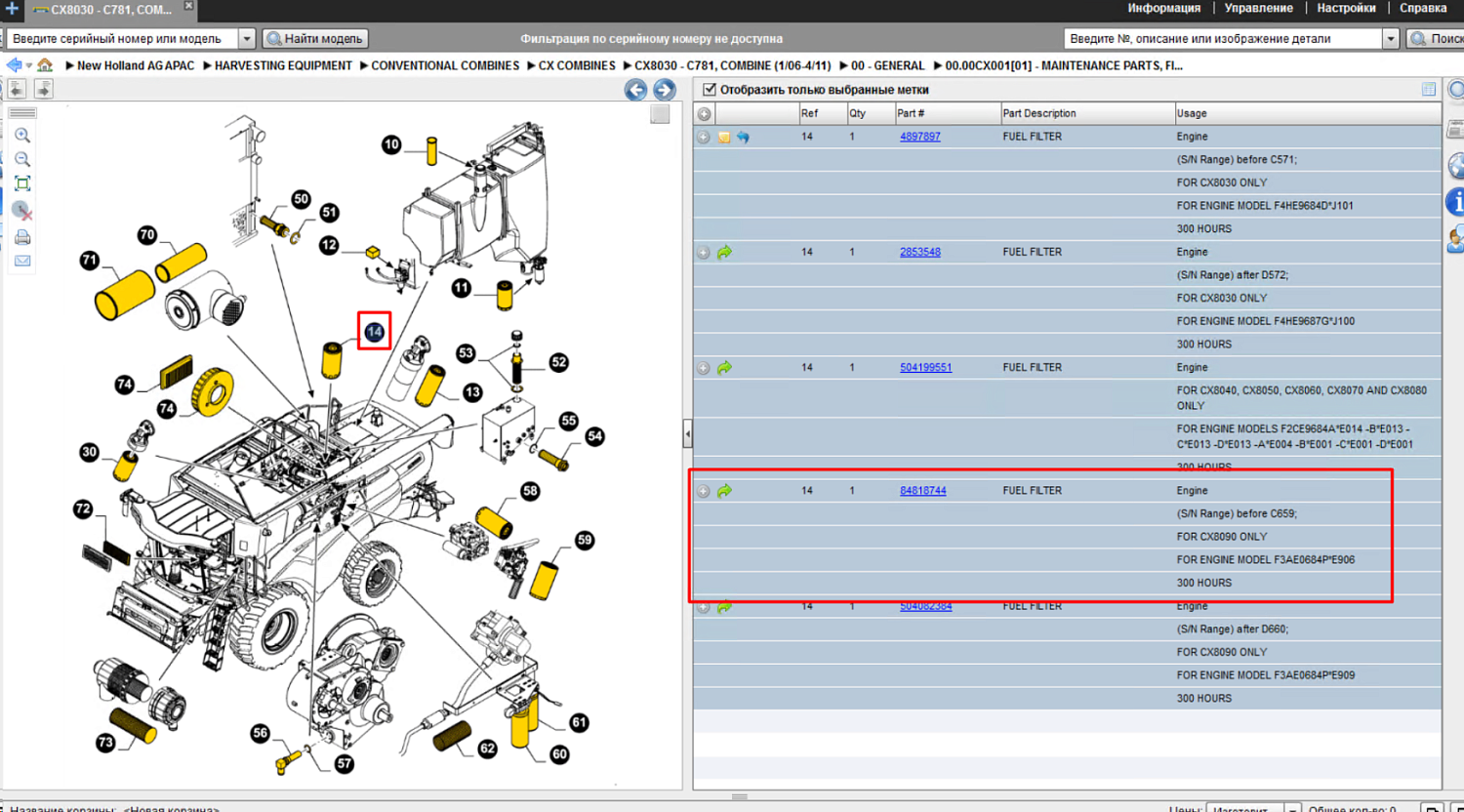Email the diagram with the envelope icon

[x=22, y=261]
